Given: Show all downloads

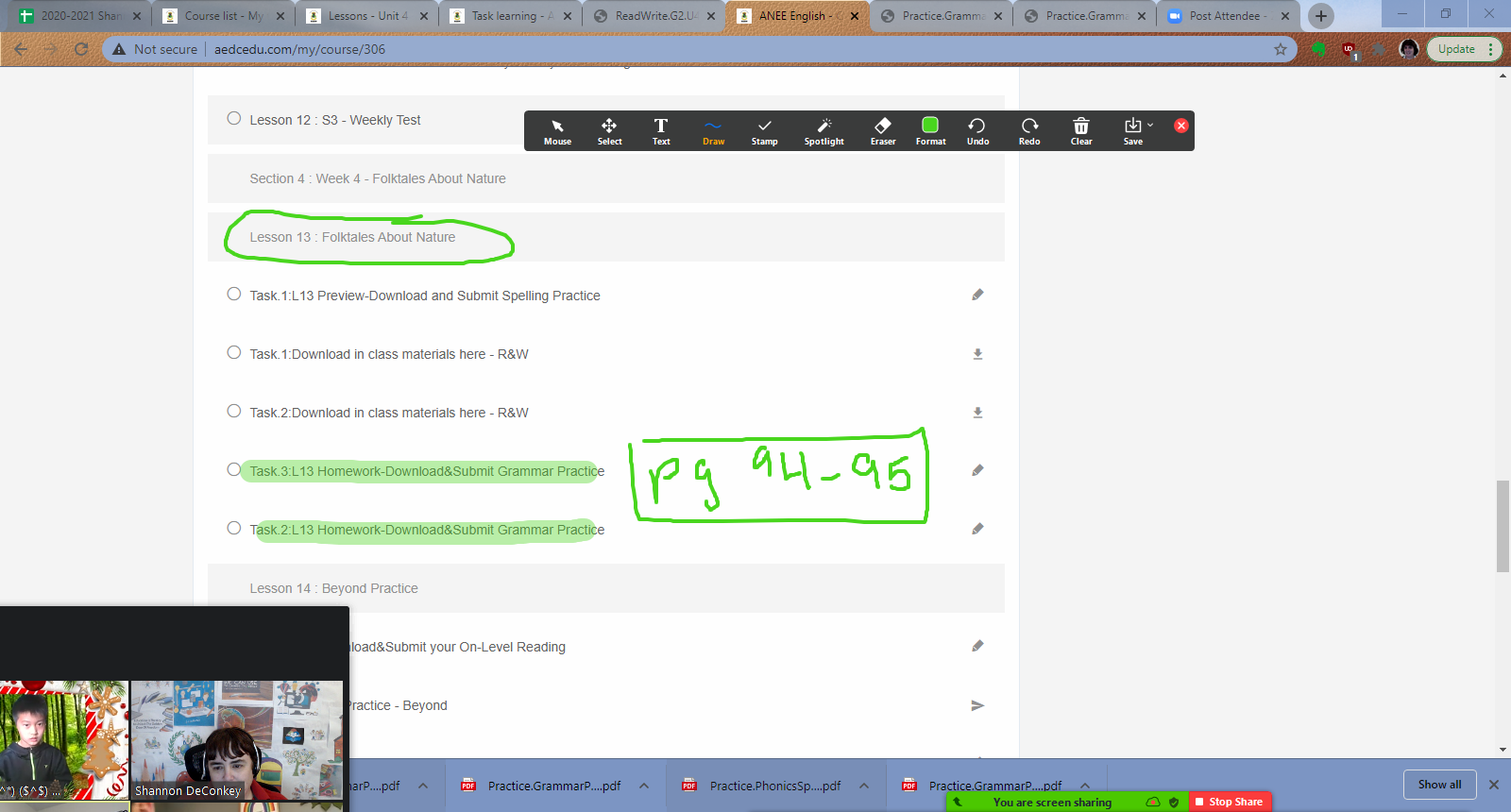Looking at the screenshot, I should coord(1439,785).
